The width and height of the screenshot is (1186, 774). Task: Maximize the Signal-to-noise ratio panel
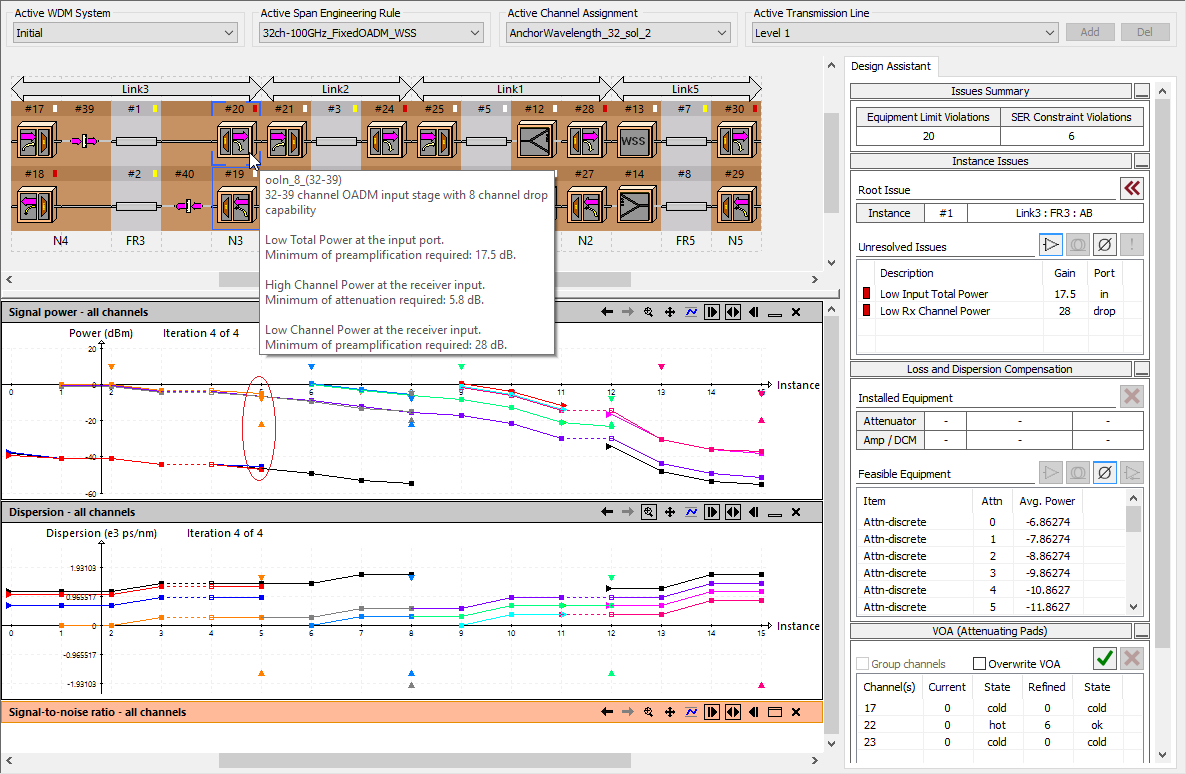(x=775, y=712)
